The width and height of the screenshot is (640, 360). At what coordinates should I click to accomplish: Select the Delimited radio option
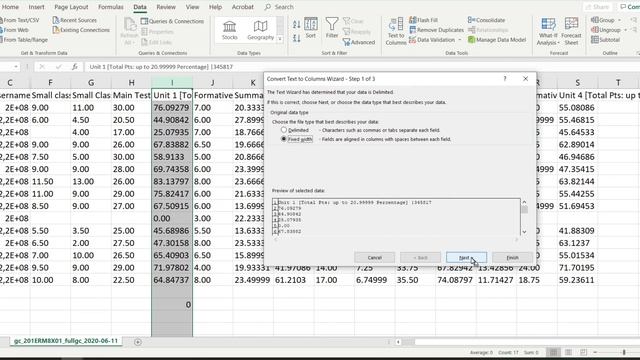284,130
